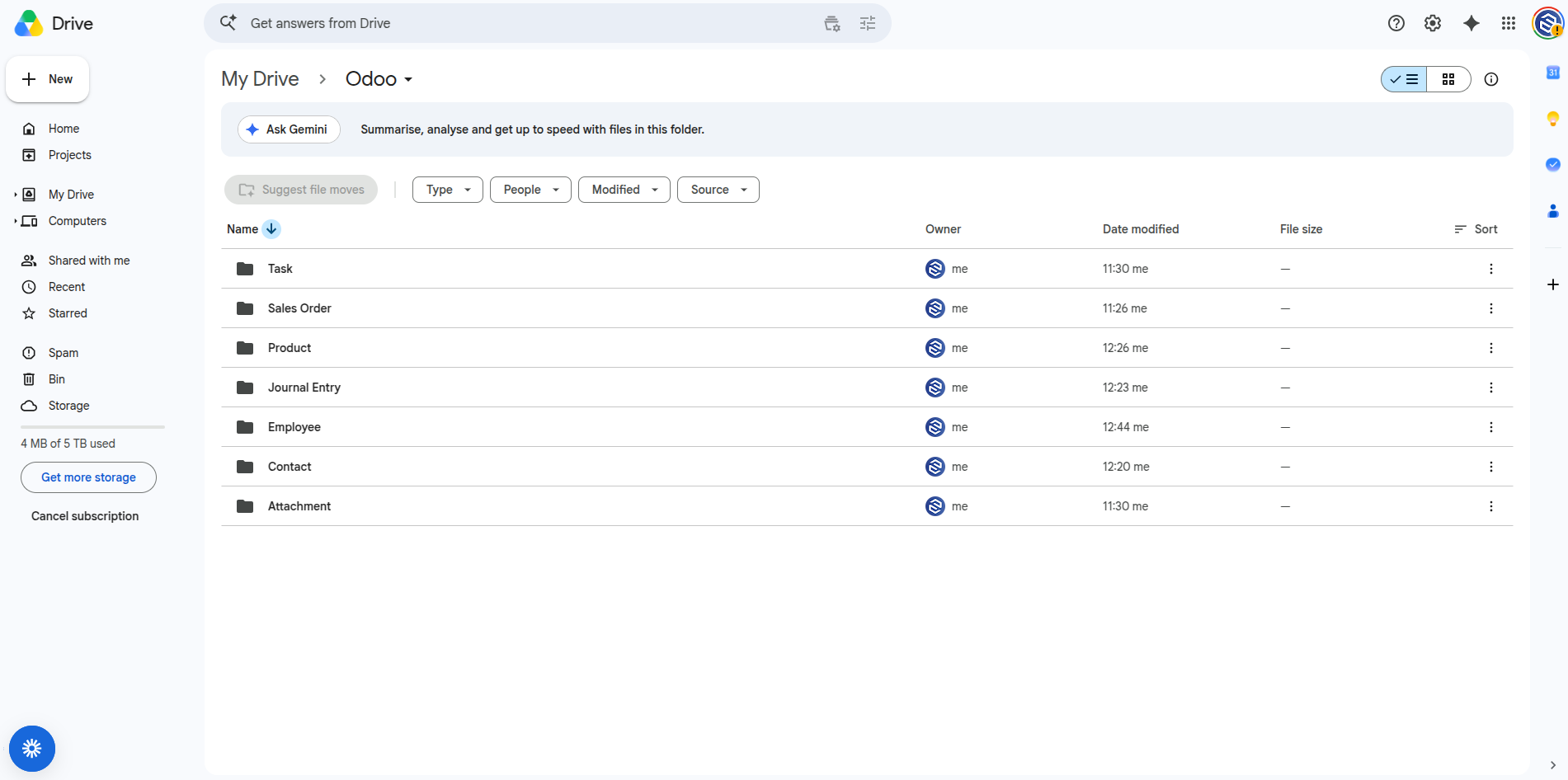Viewport: 1568px width, 780px height.
Task: Click the search customization icon in search bar
Action: [x=832, y=23]
